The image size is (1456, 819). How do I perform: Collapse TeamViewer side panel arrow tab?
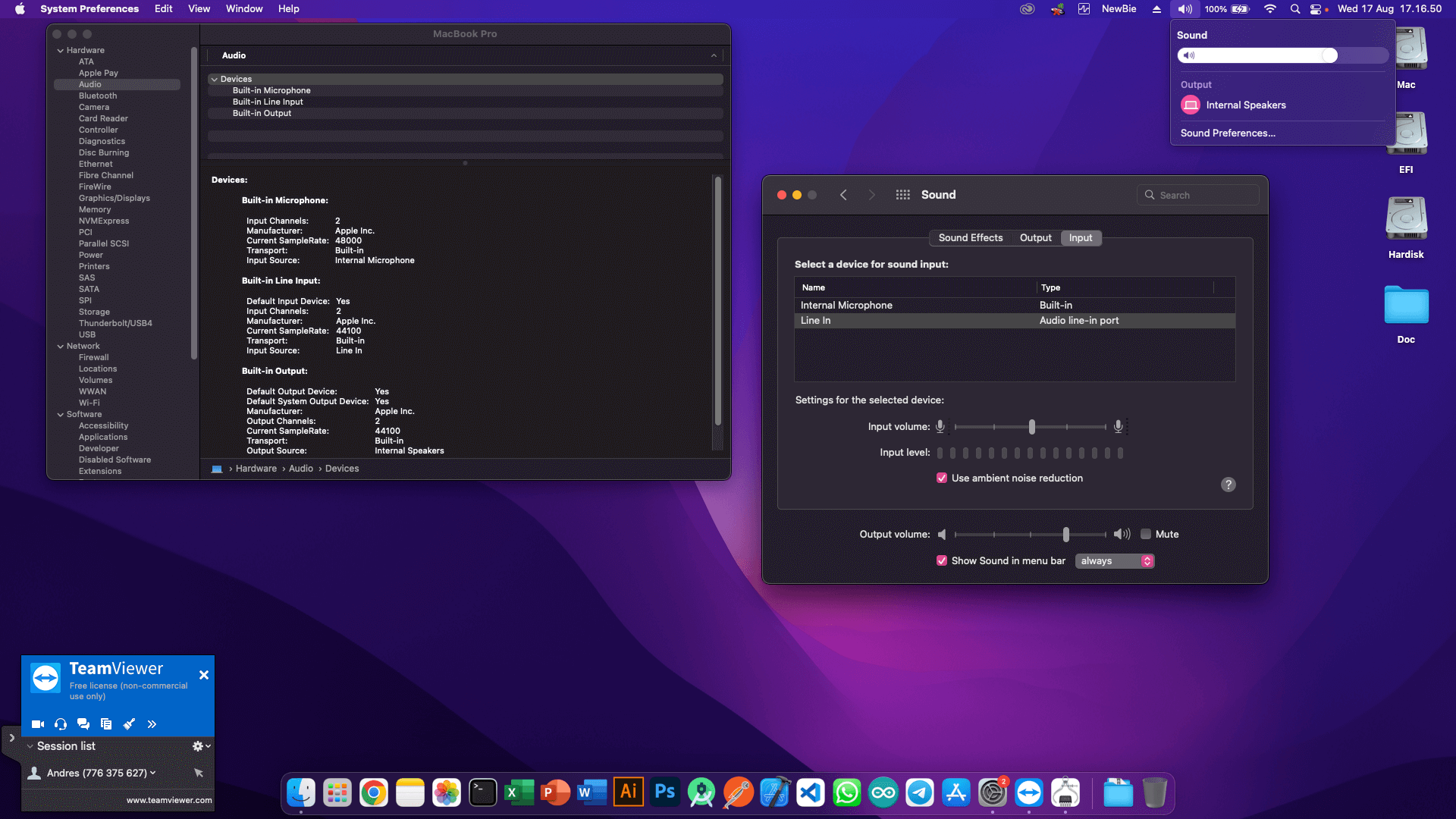[11, 737]
